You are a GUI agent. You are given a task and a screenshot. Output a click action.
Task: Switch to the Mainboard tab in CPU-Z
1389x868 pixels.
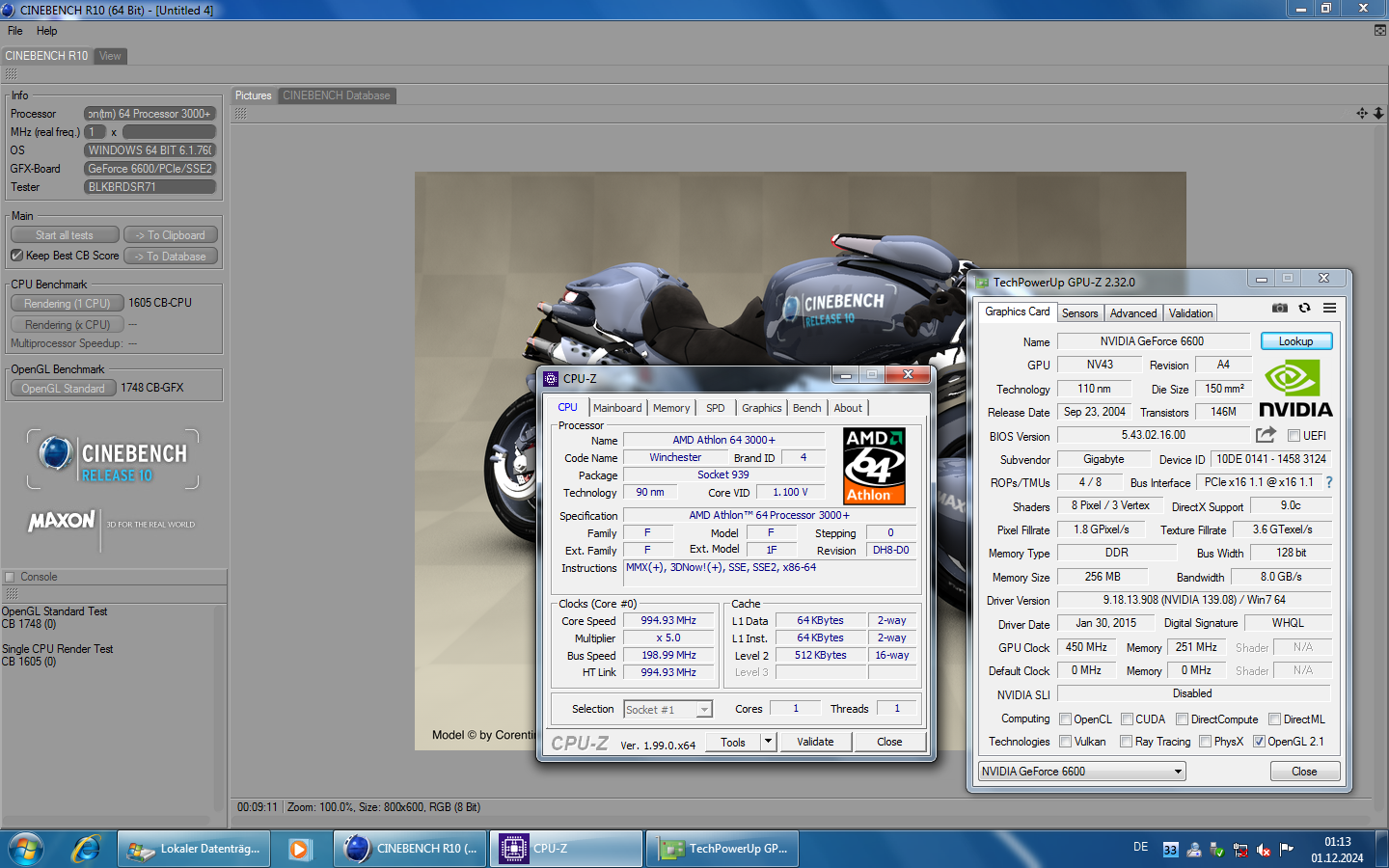617,408
